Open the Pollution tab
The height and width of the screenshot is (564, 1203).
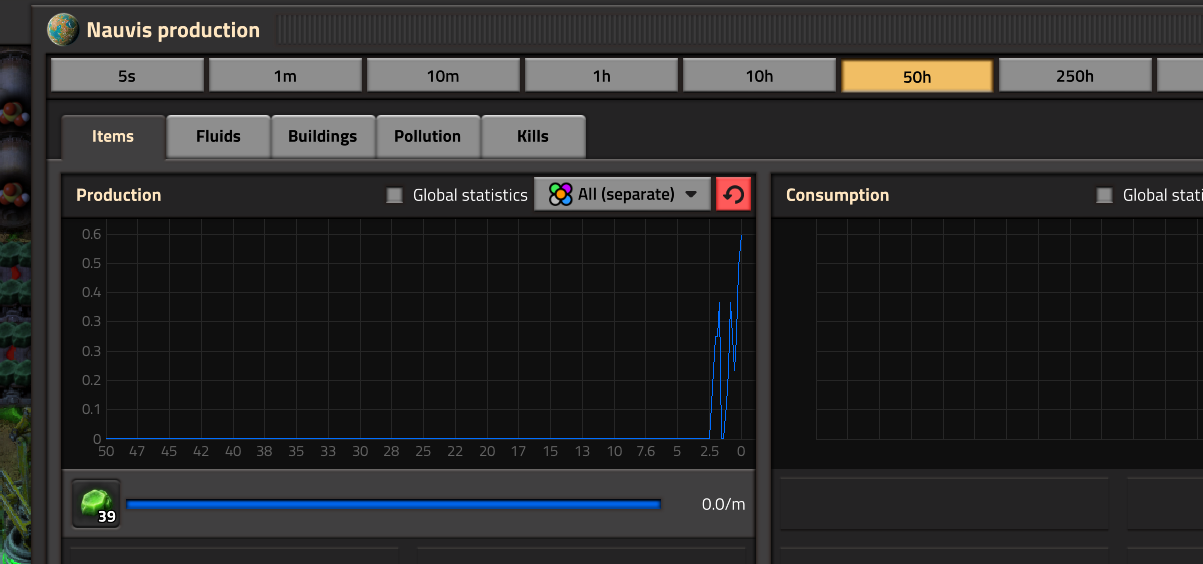click(x=427, y=137)
